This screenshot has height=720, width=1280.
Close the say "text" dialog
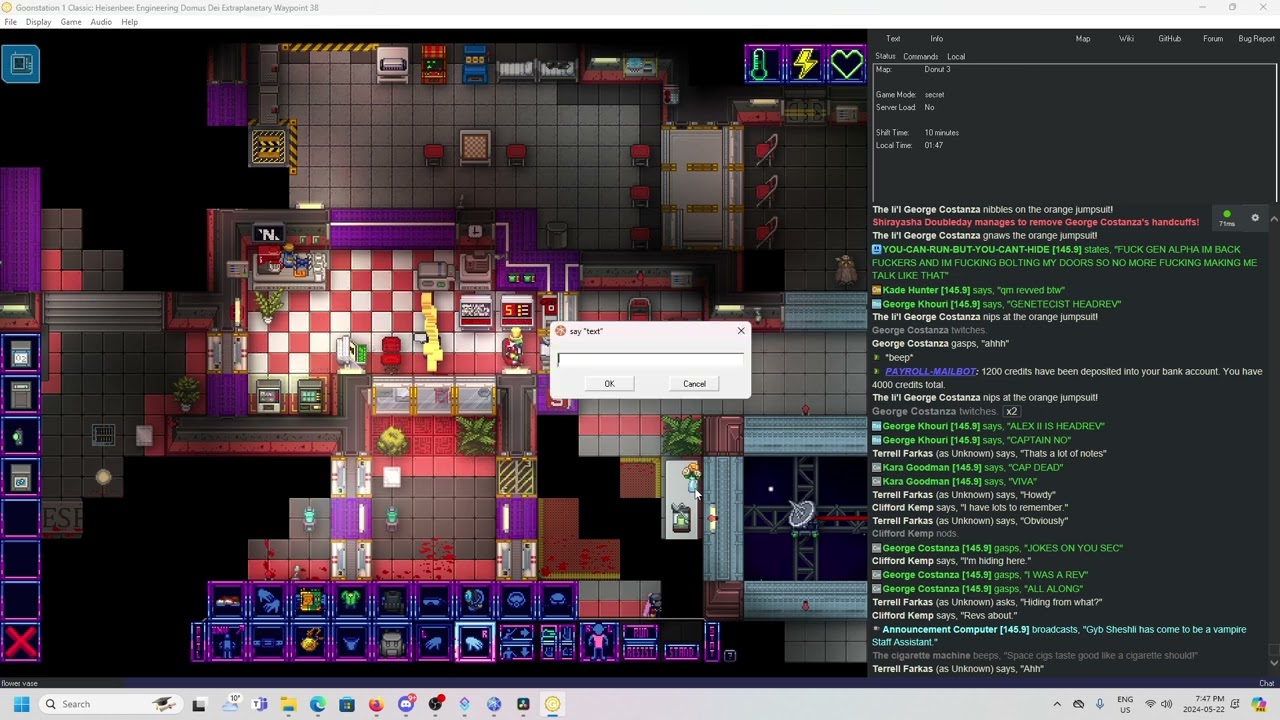pyautogui.click(x=741, y=331)
